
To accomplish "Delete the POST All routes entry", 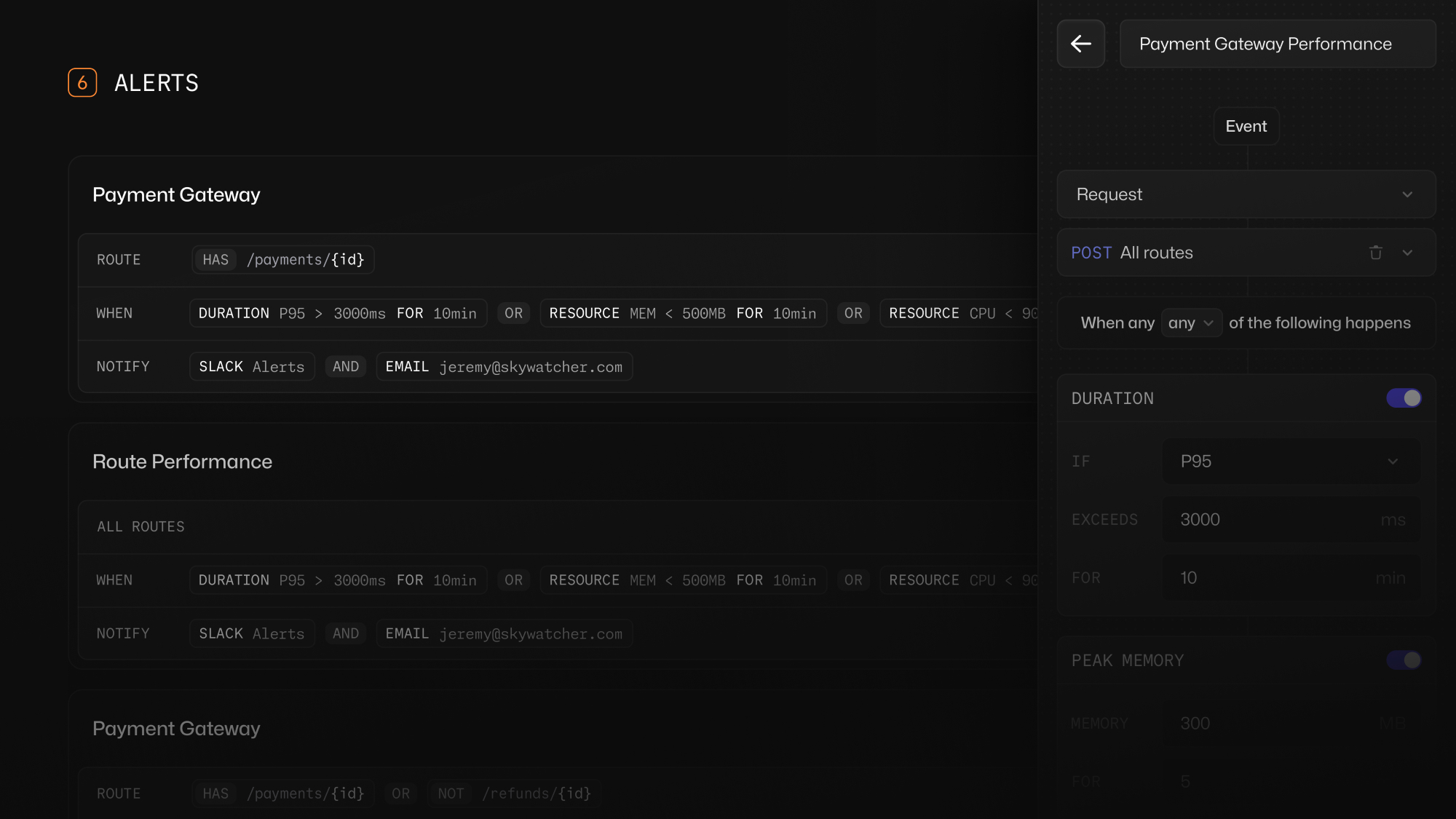I will coord(1375,253).
